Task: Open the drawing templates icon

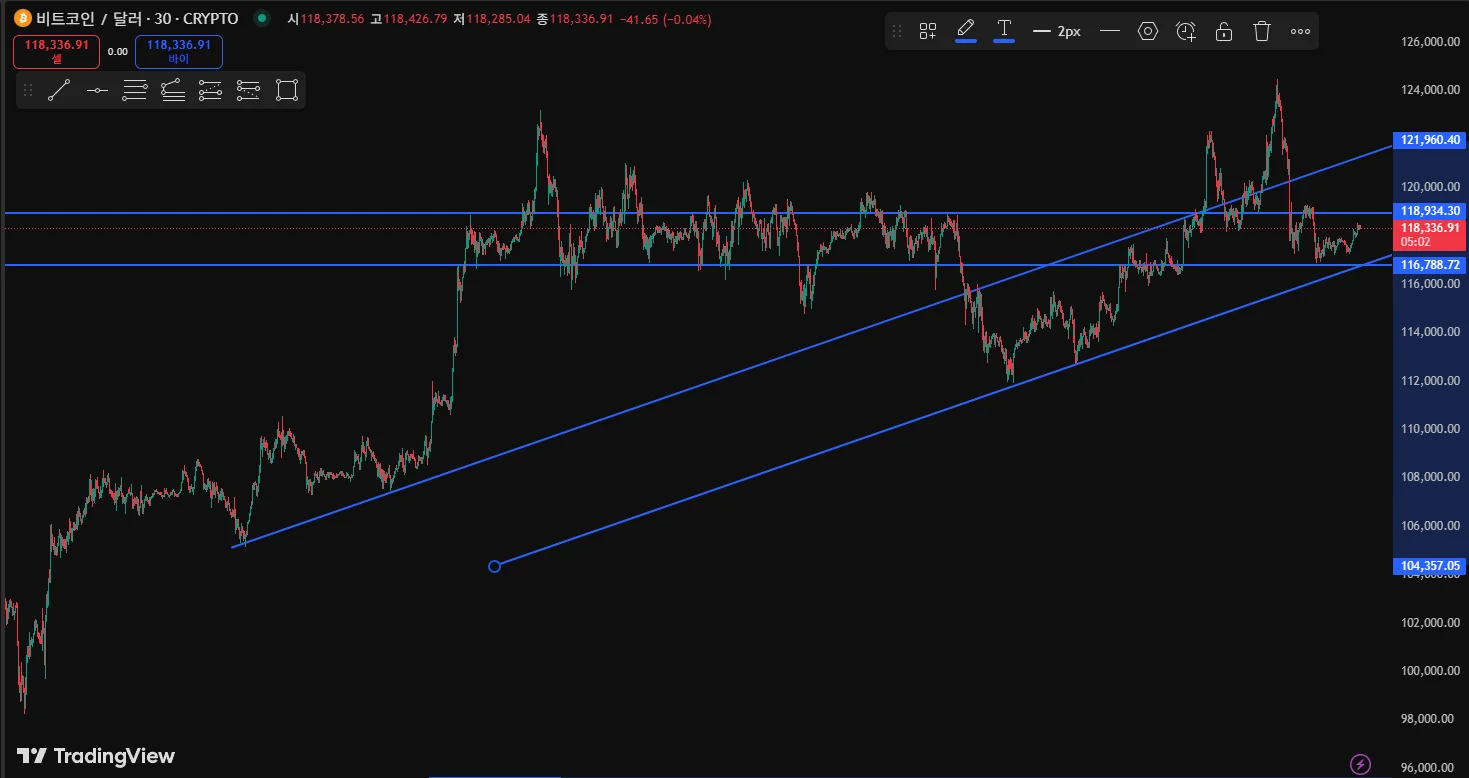Action: [x=928, y=31]
